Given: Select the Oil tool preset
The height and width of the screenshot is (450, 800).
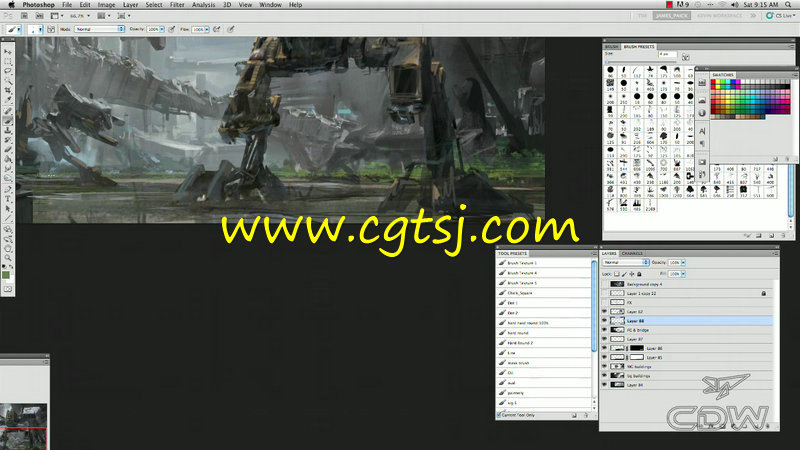Looking at the screenshot, I should pos(544,373).
